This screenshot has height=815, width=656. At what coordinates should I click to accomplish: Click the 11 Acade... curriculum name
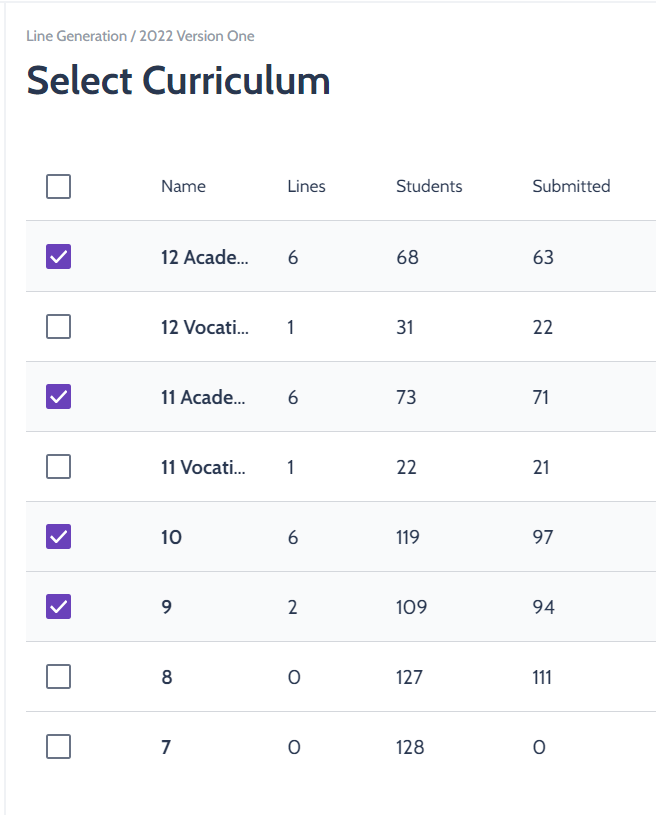[203, 398]
